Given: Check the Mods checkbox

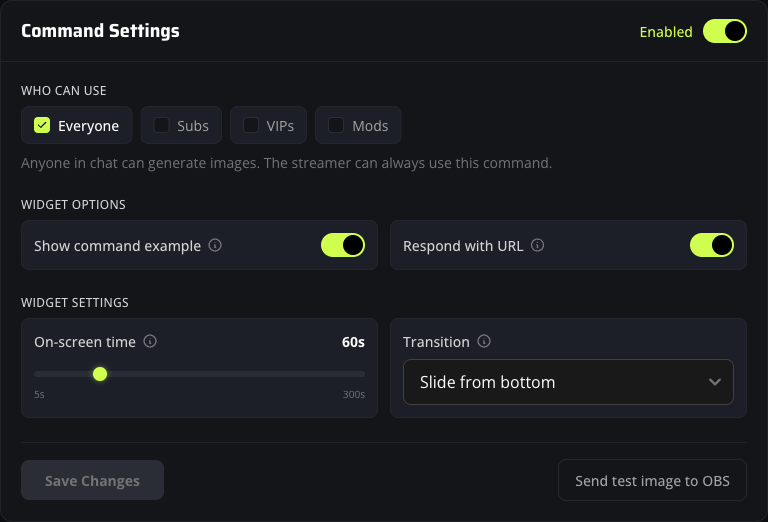Looking at the screenshot, I should (336, 125).
